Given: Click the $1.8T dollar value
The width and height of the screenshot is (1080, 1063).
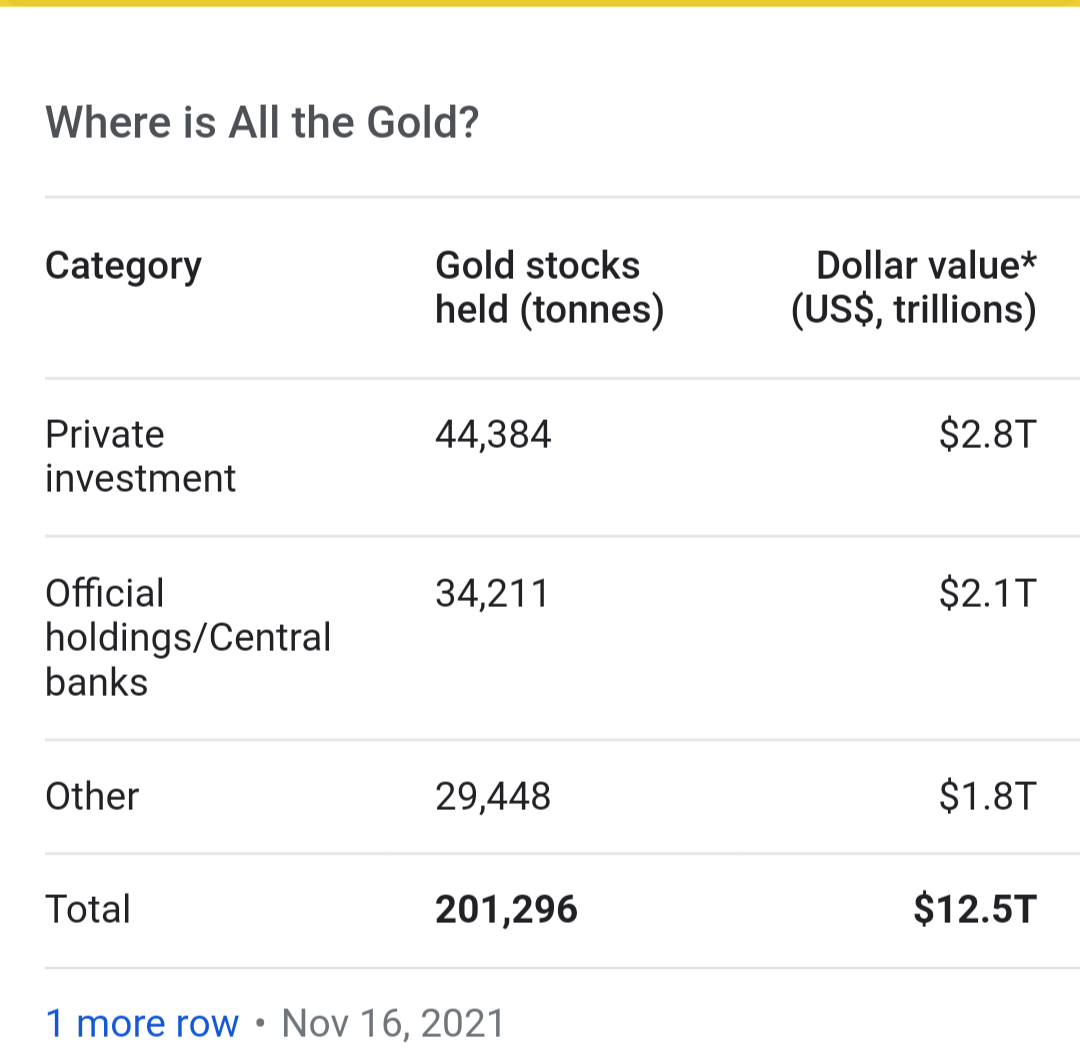Looking at the screenshot, I should (x=988, y=796).
